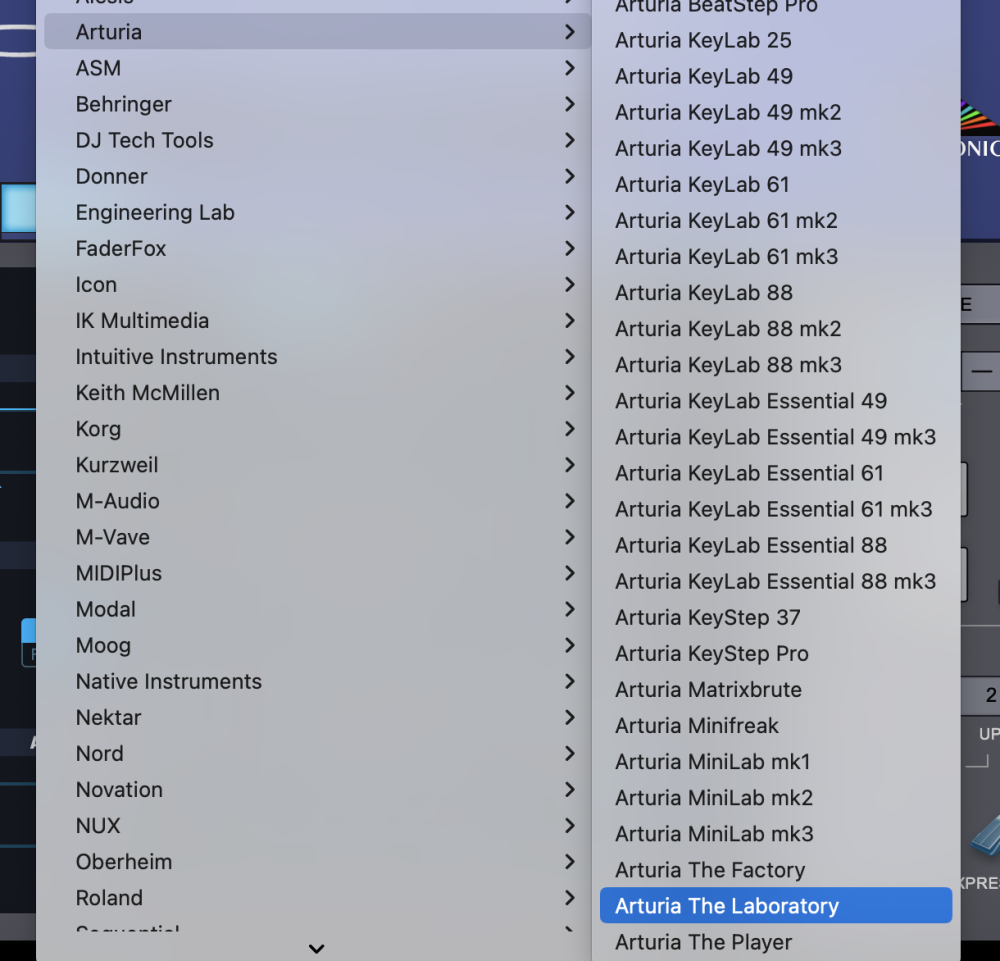Expand the Kurzweil submenu arrow
The height and width of the screenshot is (961, 1000).
pyautogui.click(x=570, y=465)
